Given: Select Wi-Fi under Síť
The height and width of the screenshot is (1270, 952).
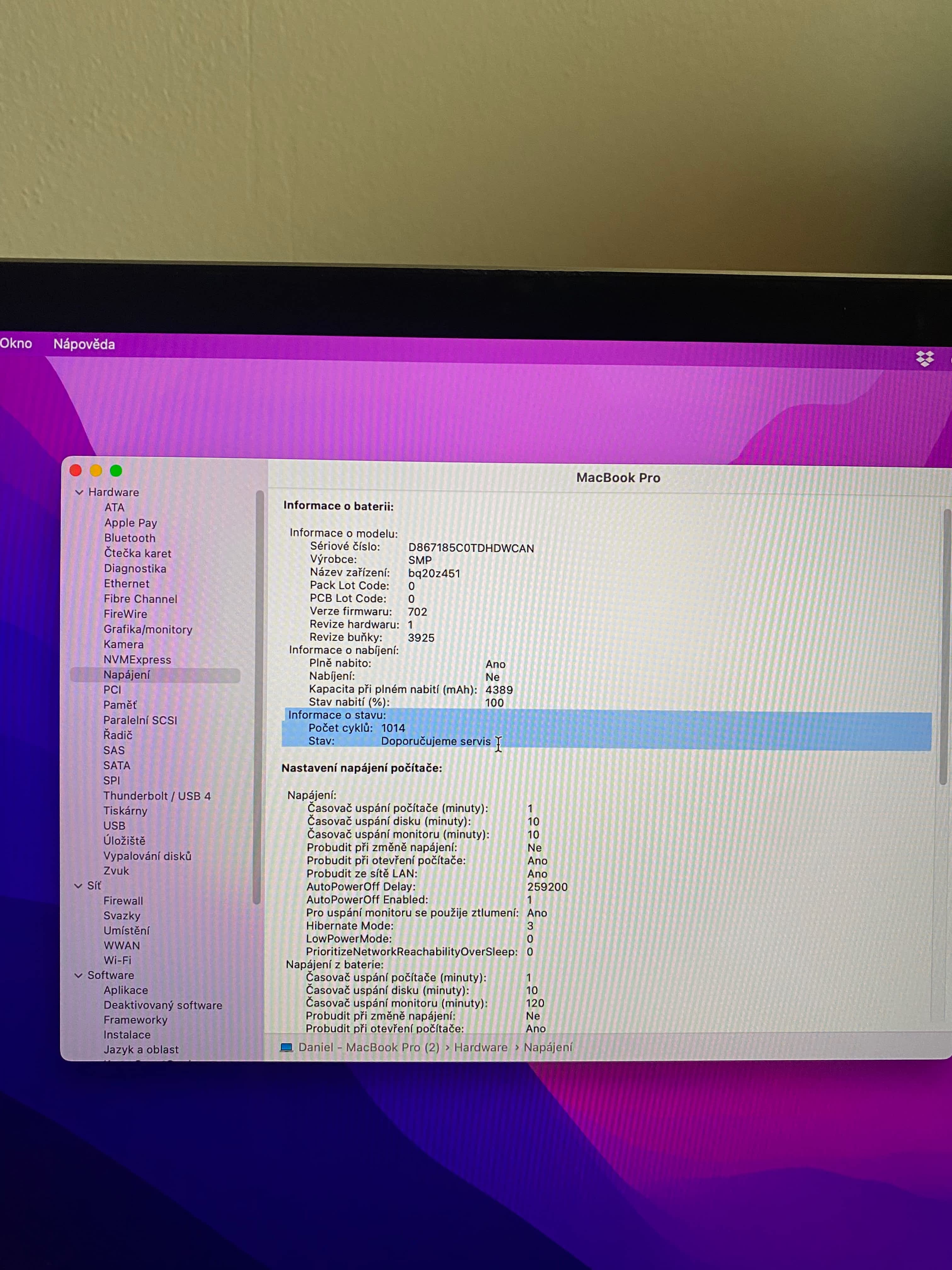Looking at the screenshot, I should click(117, 960).
